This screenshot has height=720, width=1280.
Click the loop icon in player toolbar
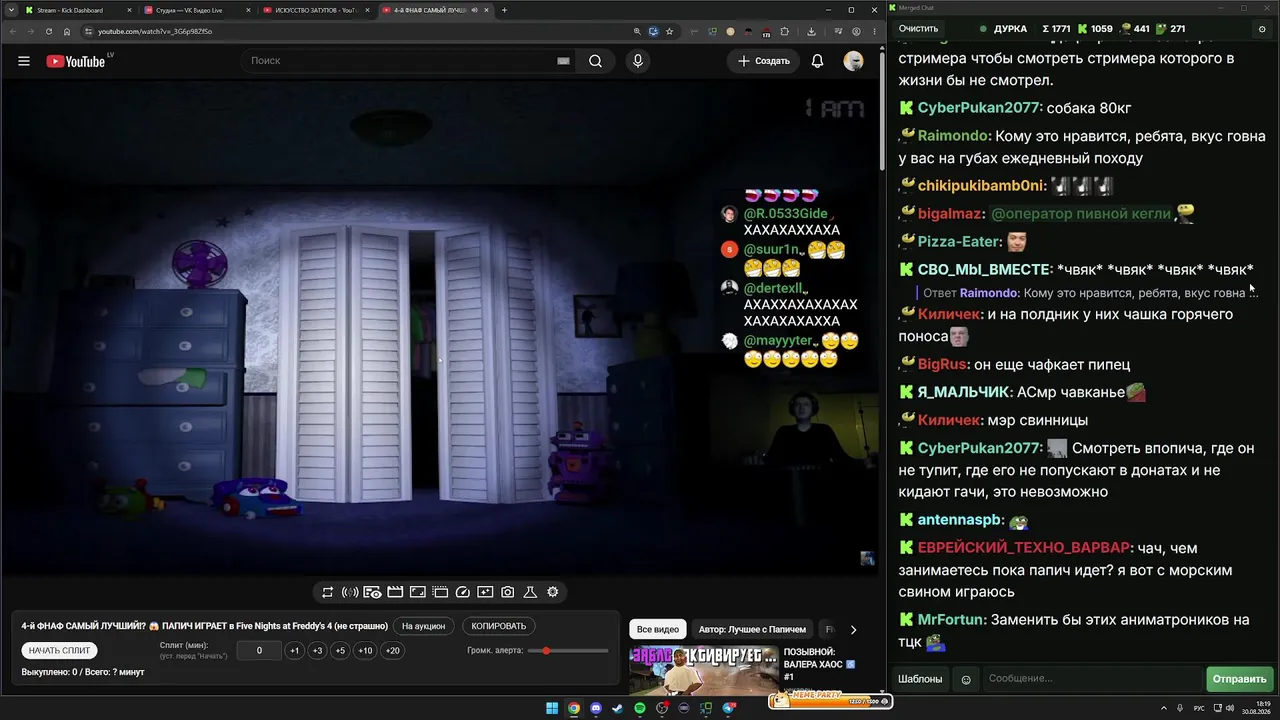coord(327,592)
